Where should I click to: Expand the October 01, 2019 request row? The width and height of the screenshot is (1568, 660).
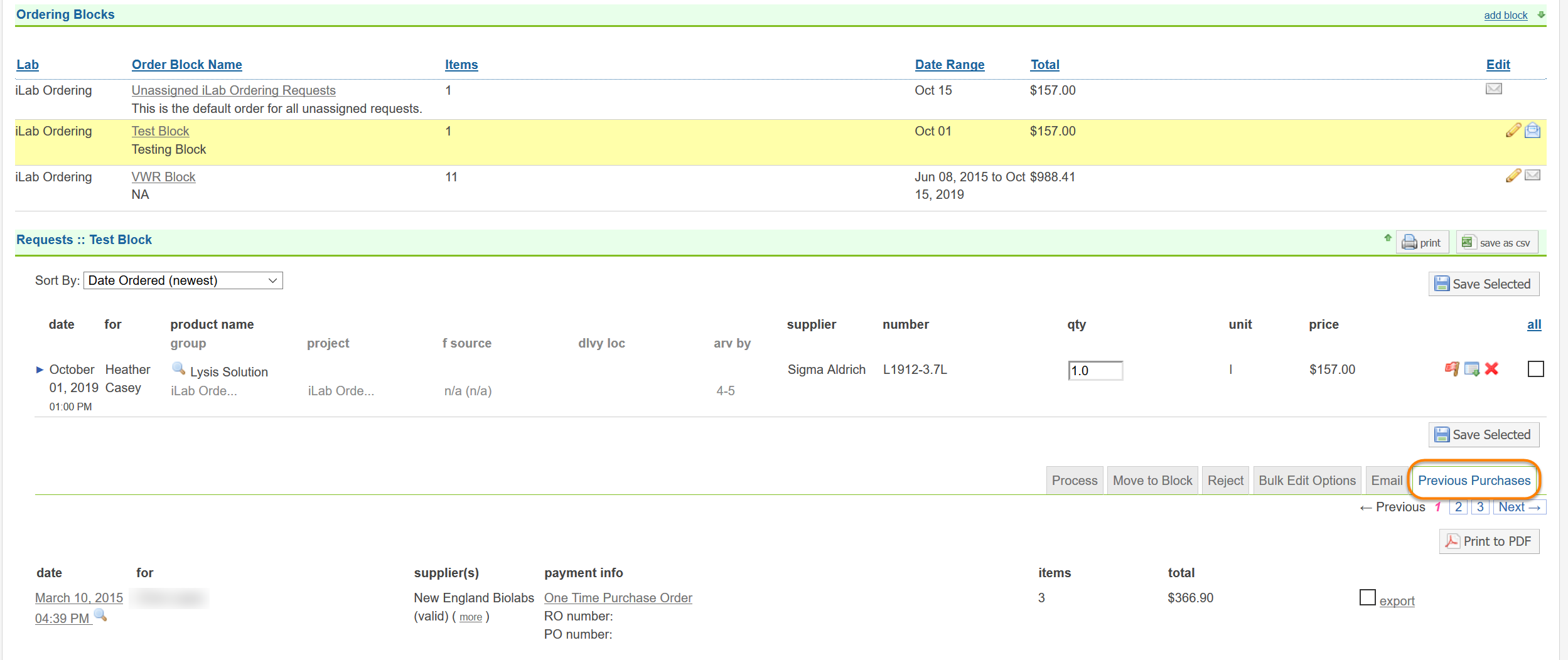(x=40, y=370)
